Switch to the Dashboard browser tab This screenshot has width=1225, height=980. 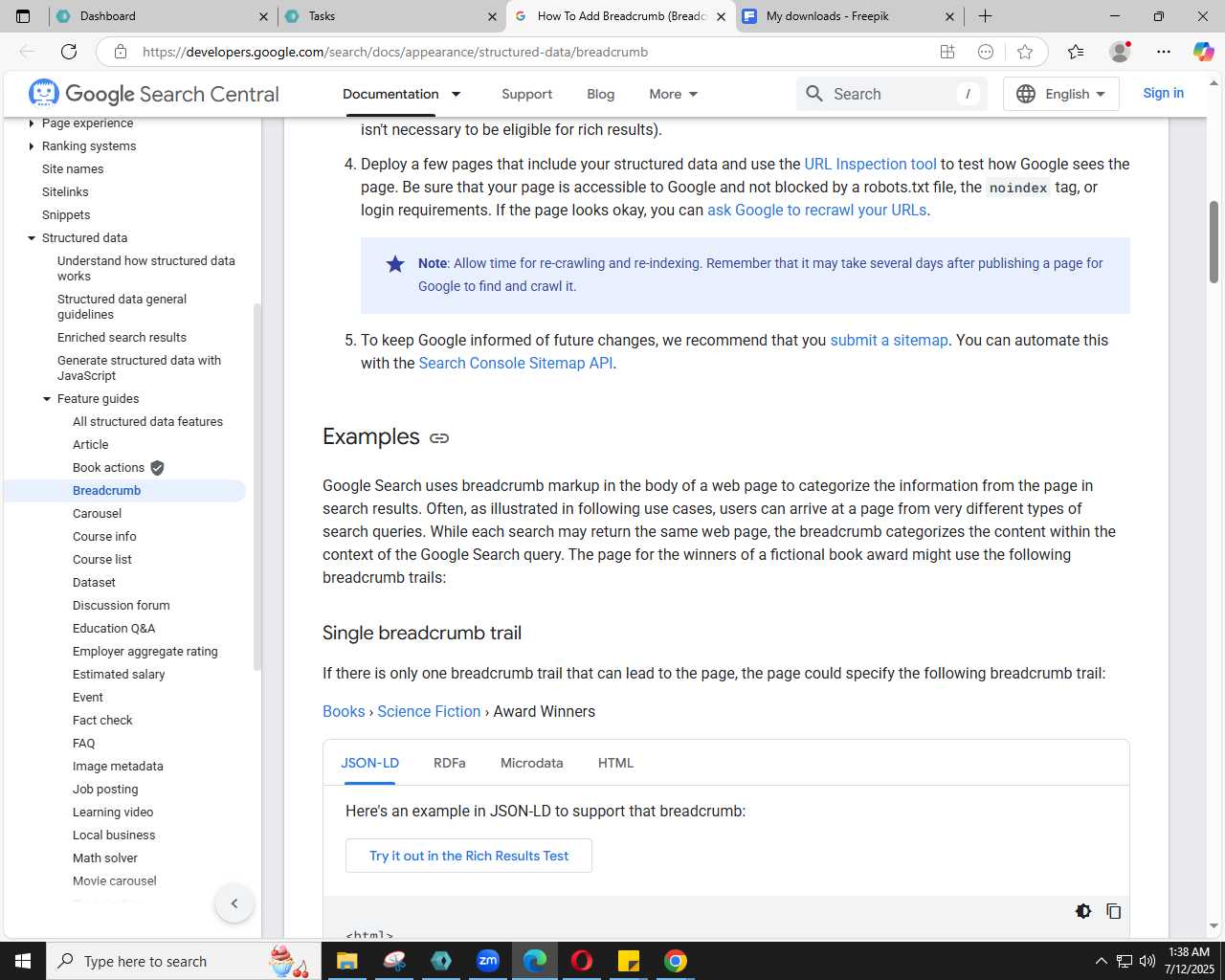163,16
